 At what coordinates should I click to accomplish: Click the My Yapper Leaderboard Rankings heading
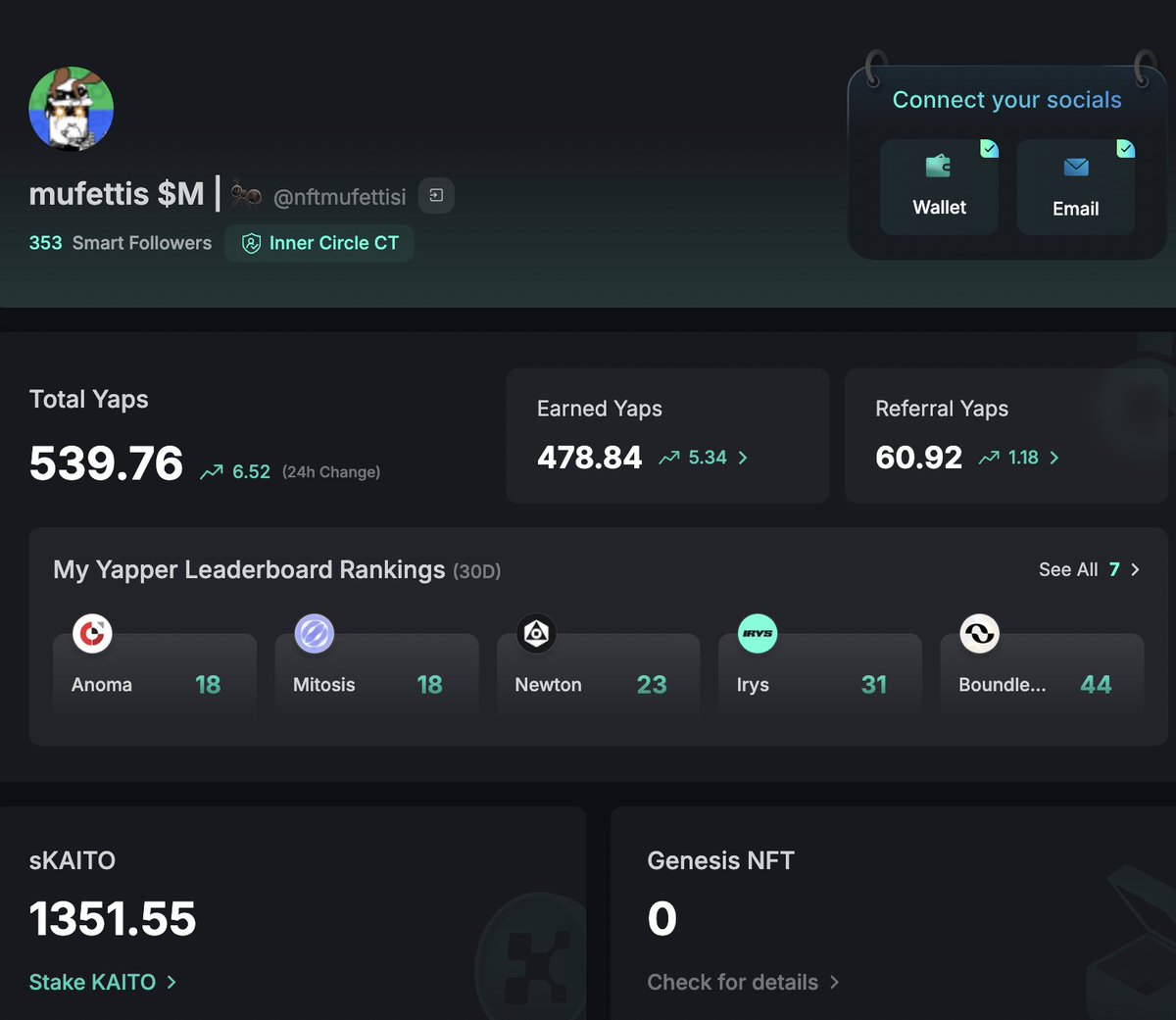pos(249,570)
